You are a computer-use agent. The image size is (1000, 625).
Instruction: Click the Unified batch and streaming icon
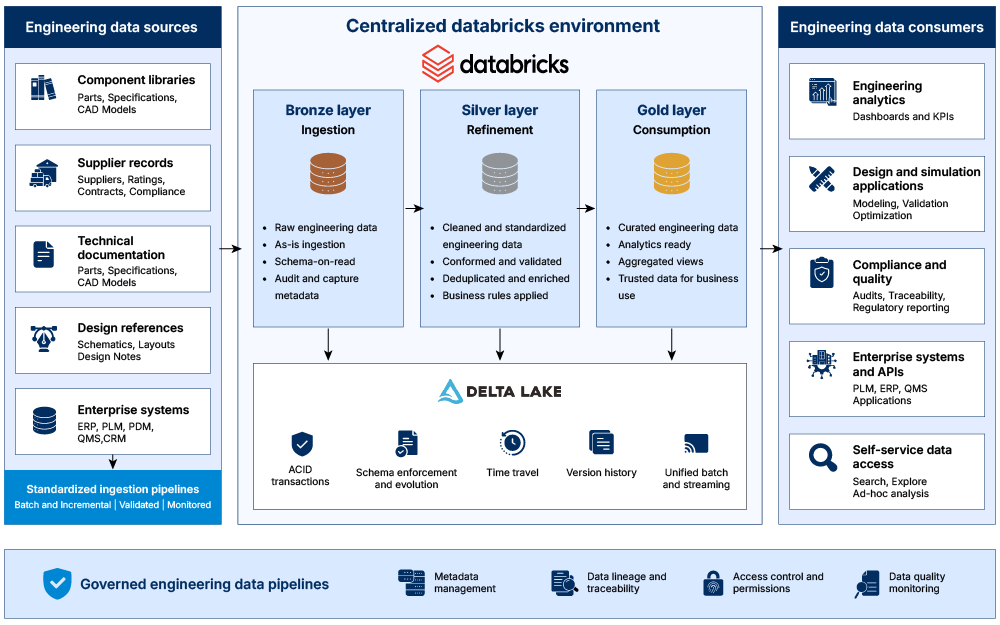696,443
